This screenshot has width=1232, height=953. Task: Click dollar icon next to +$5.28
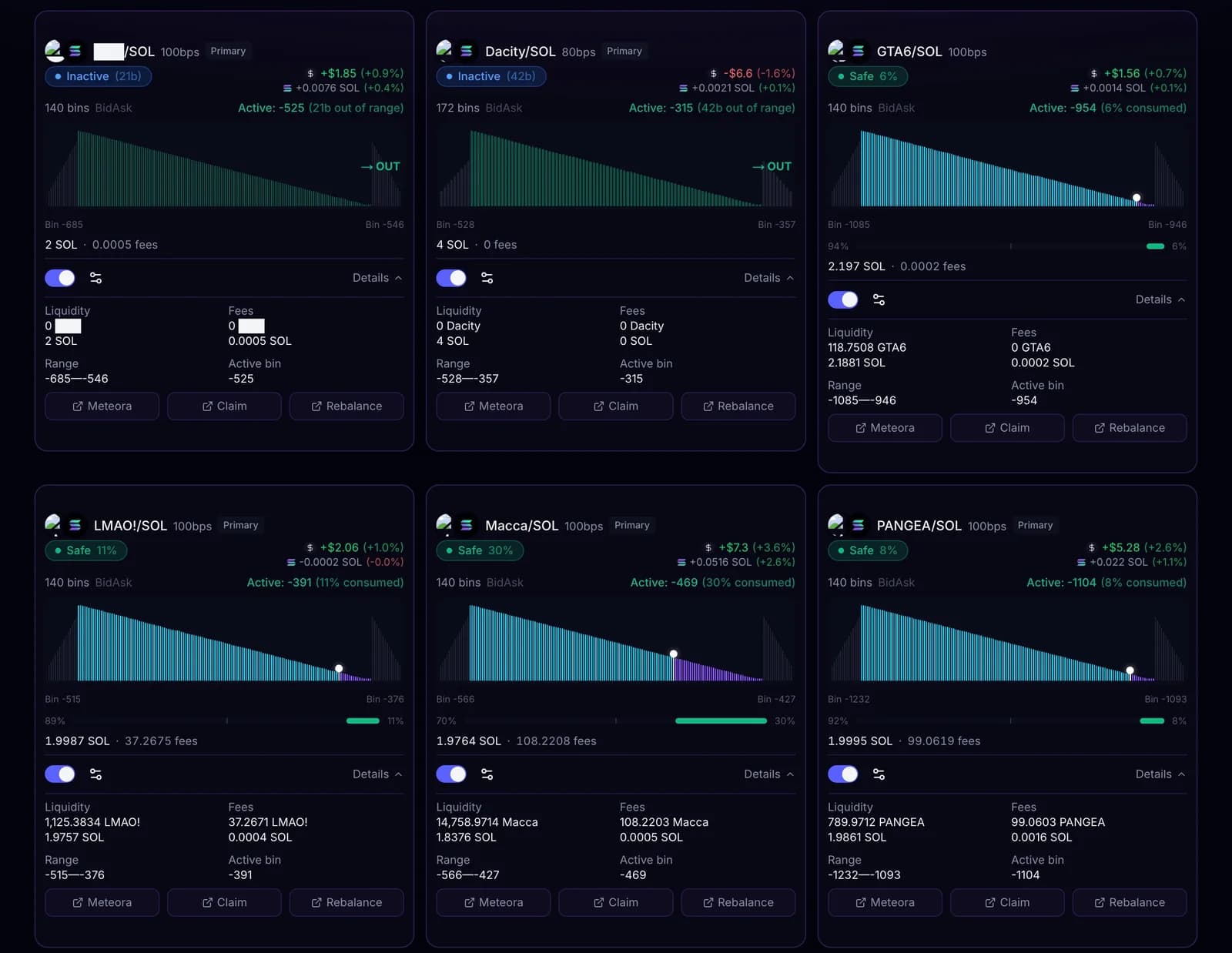click(x=1093, y=548)
